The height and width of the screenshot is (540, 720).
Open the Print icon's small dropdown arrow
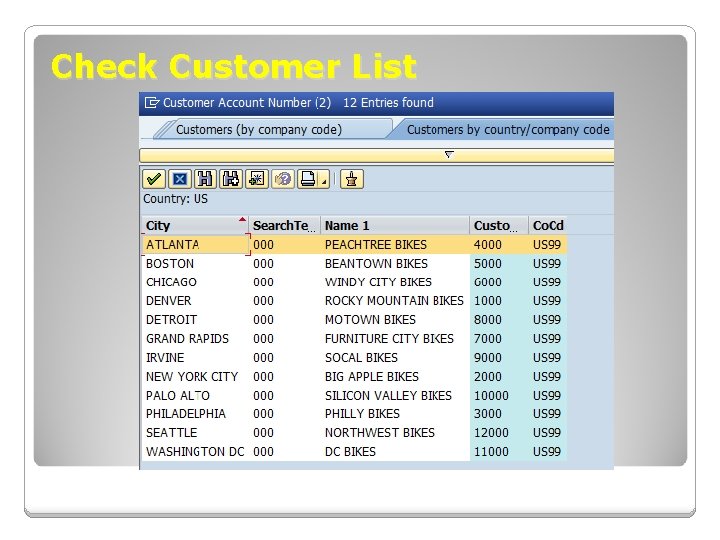[325, 182]
